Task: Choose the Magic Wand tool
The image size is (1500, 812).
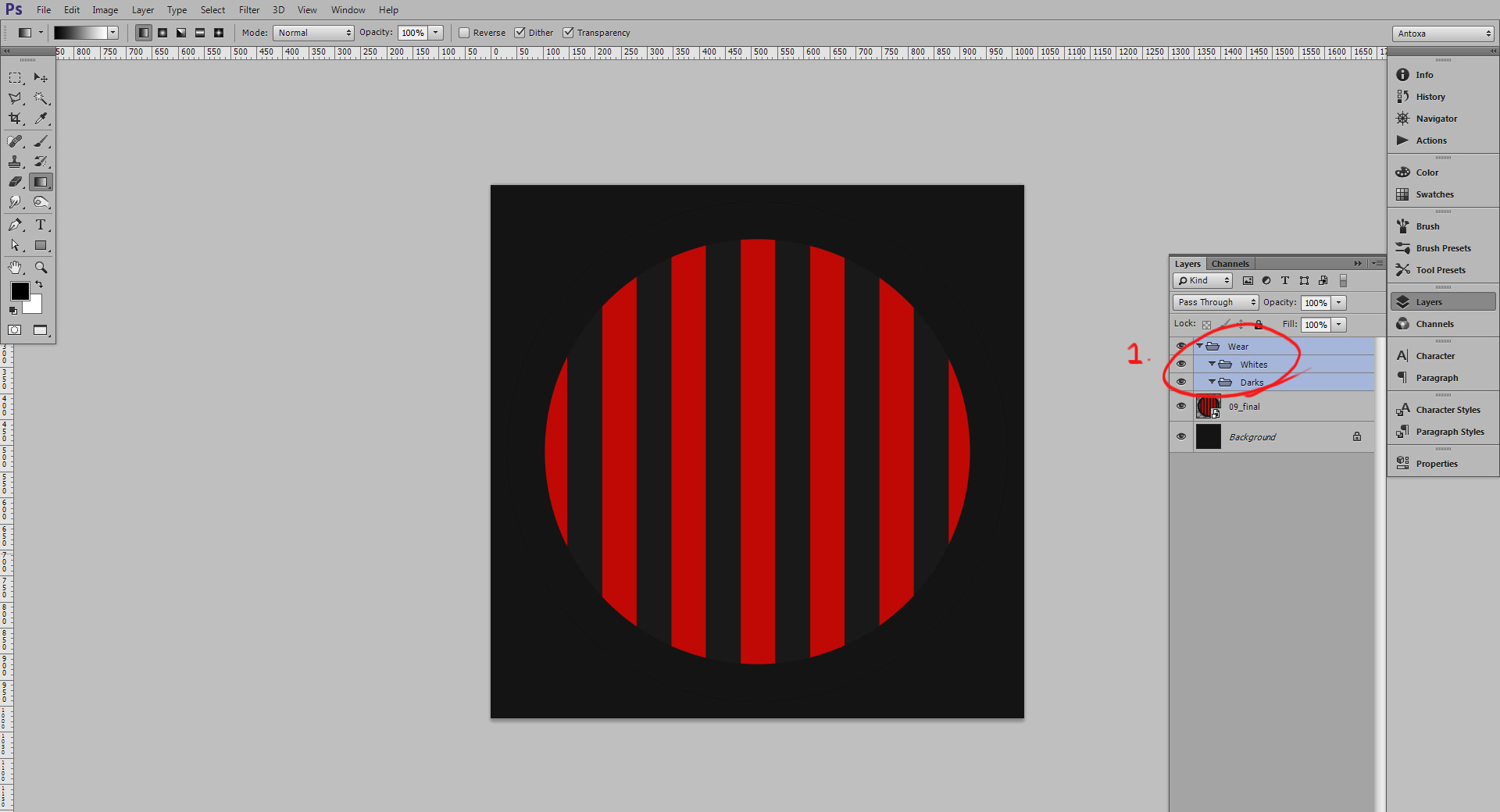Action: pos(41,98)
